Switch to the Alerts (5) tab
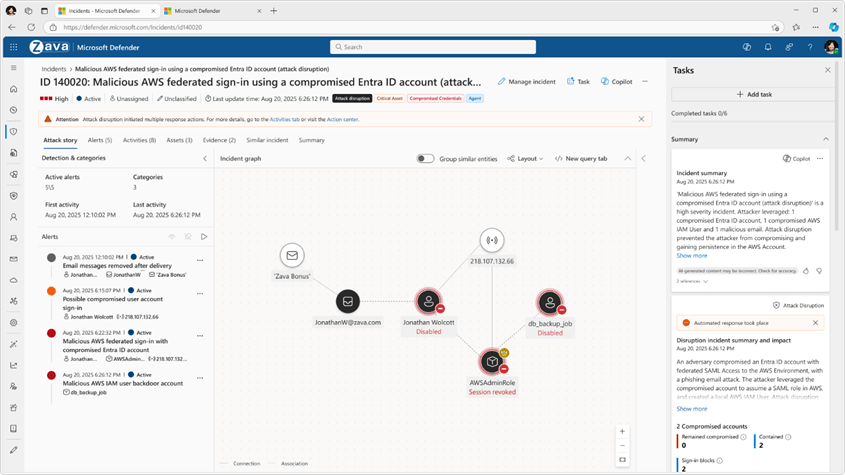 pyautogui.click(x=100, y=140)
